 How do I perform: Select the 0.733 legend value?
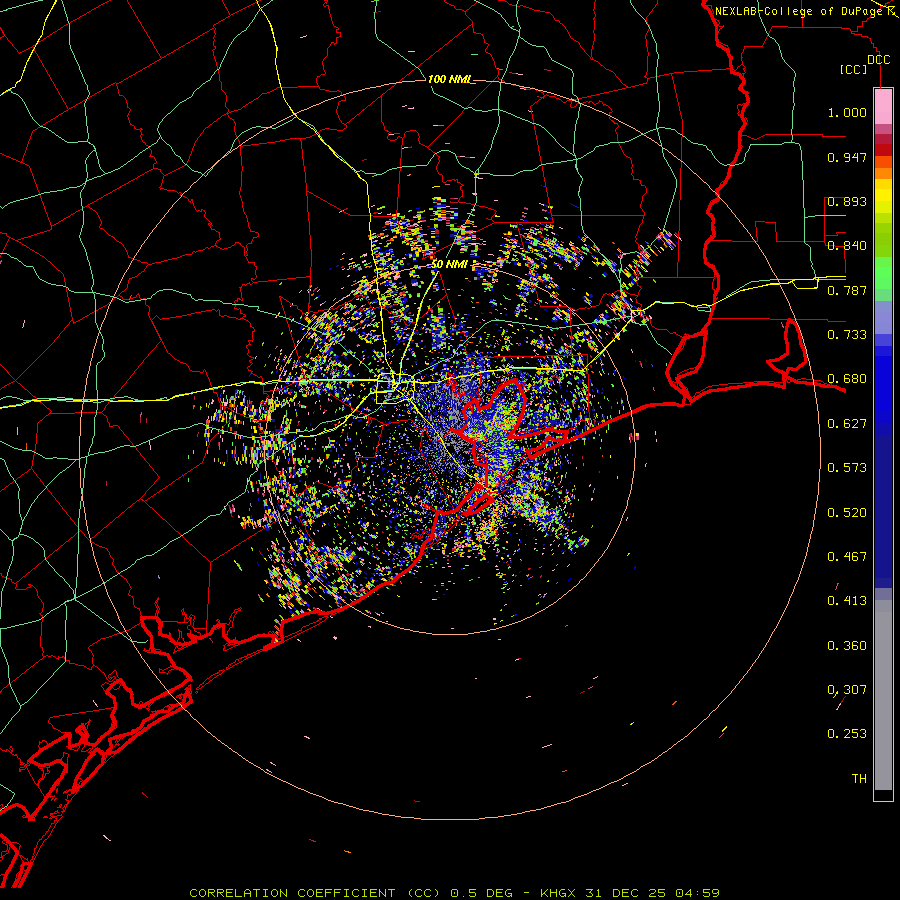847,335
